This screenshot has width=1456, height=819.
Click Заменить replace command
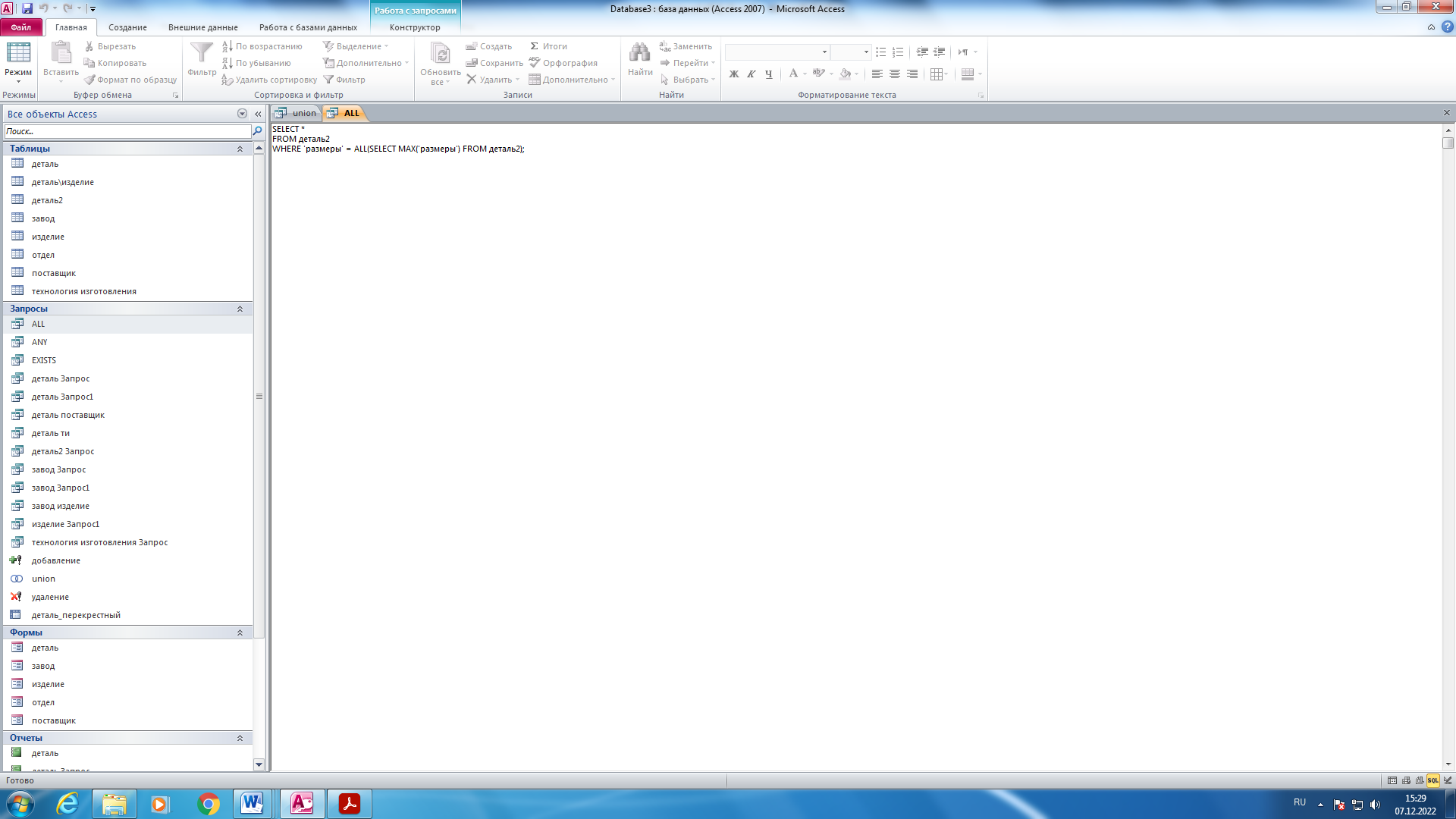click(686, 46)
